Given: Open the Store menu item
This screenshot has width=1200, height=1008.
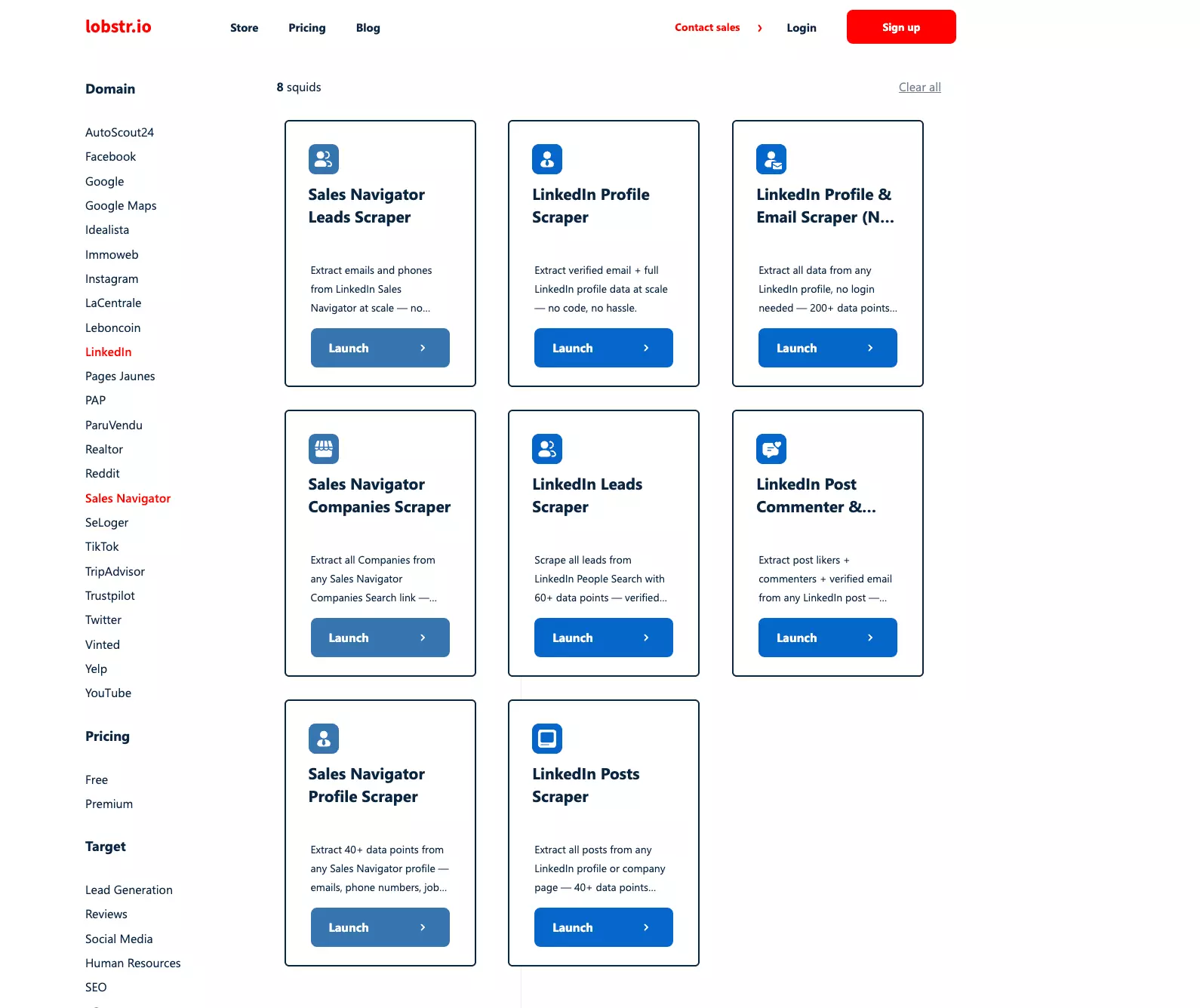Looking at the screenshot, I should click(245, 28).
